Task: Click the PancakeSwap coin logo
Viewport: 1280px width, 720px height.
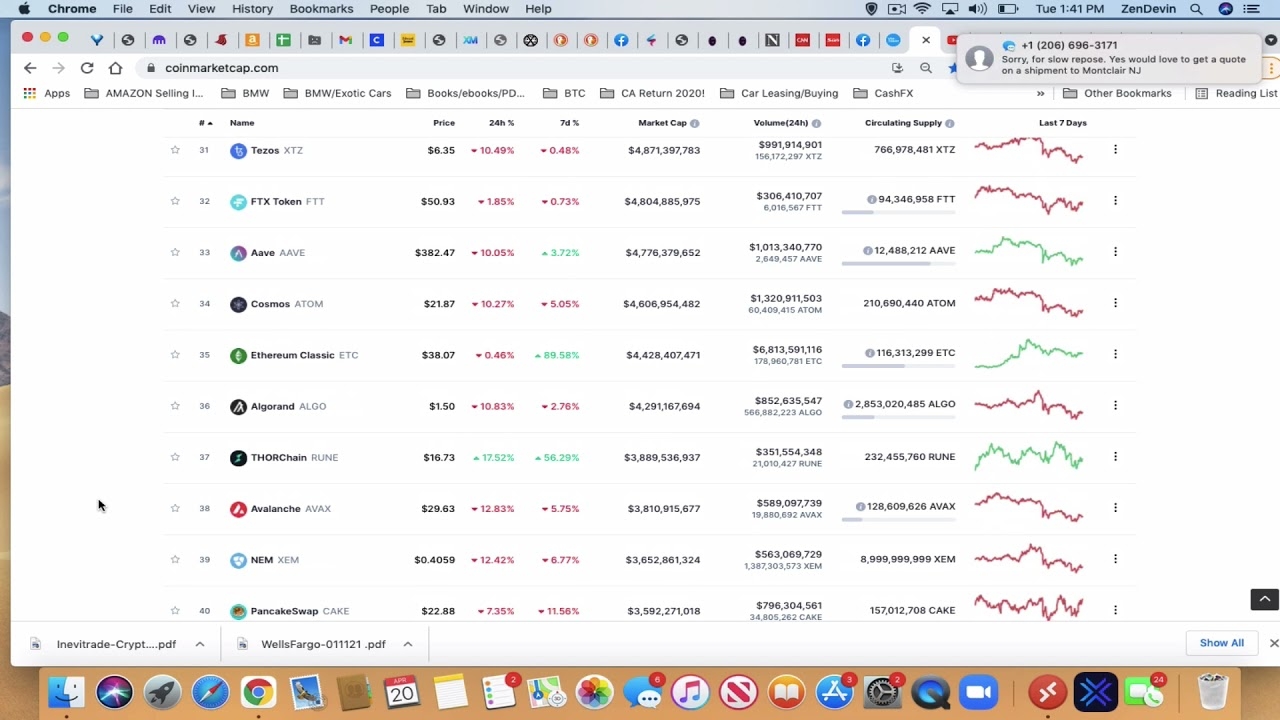Action: (x=238, y=611)
